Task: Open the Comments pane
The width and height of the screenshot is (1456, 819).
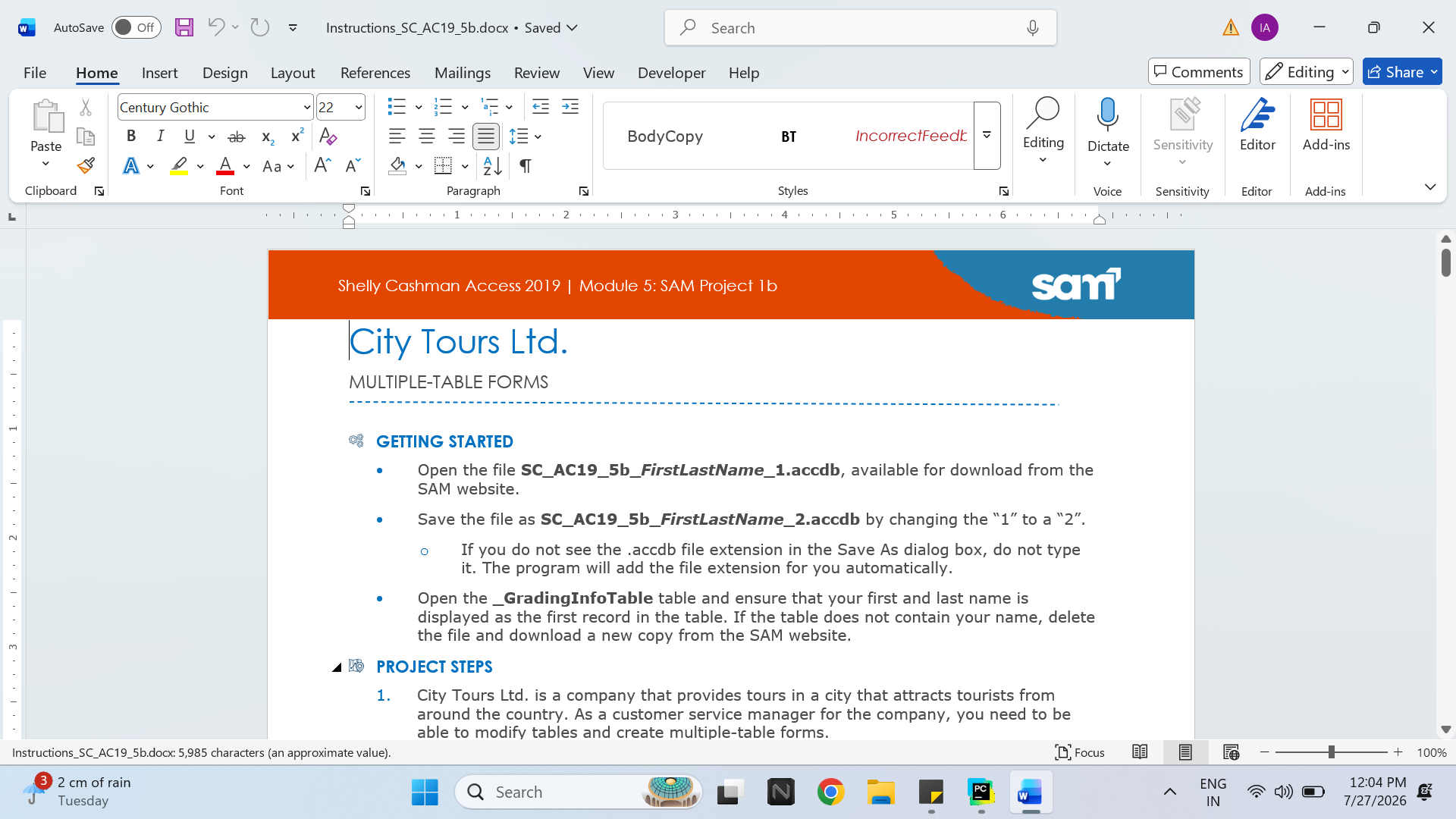Action: (1199, 72)
